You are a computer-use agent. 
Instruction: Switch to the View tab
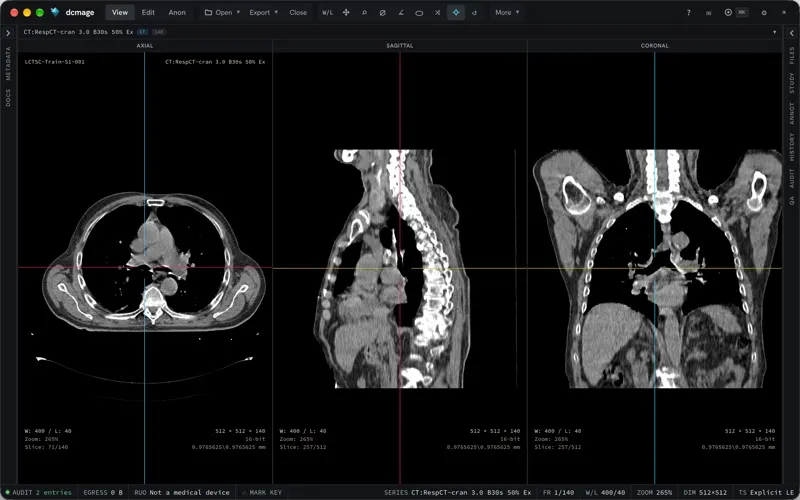120,12
